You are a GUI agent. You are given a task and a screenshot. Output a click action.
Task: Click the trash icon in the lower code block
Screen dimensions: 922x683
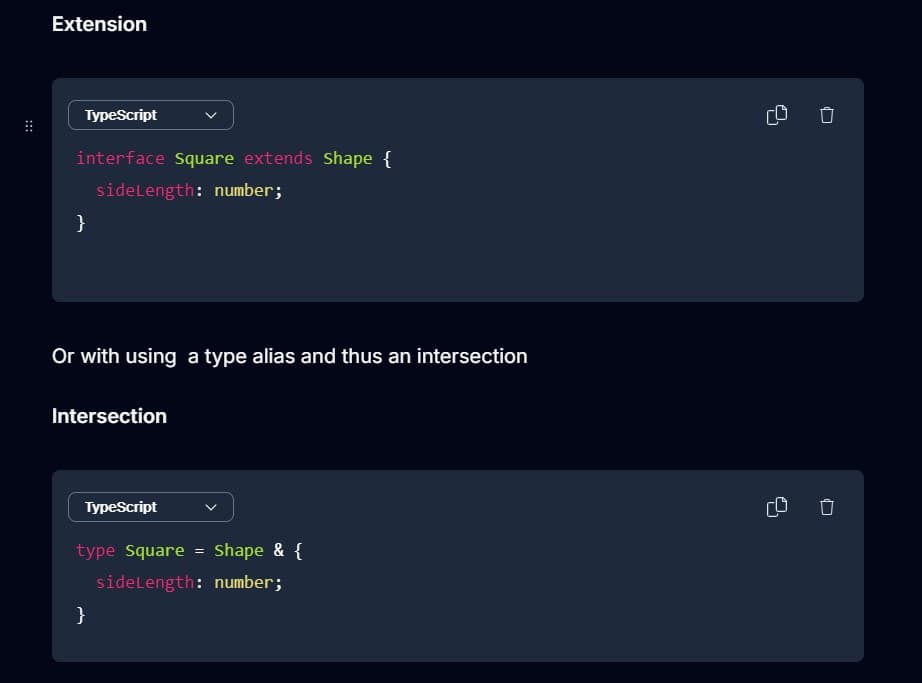pyautogui.click(x=826, y=507)
